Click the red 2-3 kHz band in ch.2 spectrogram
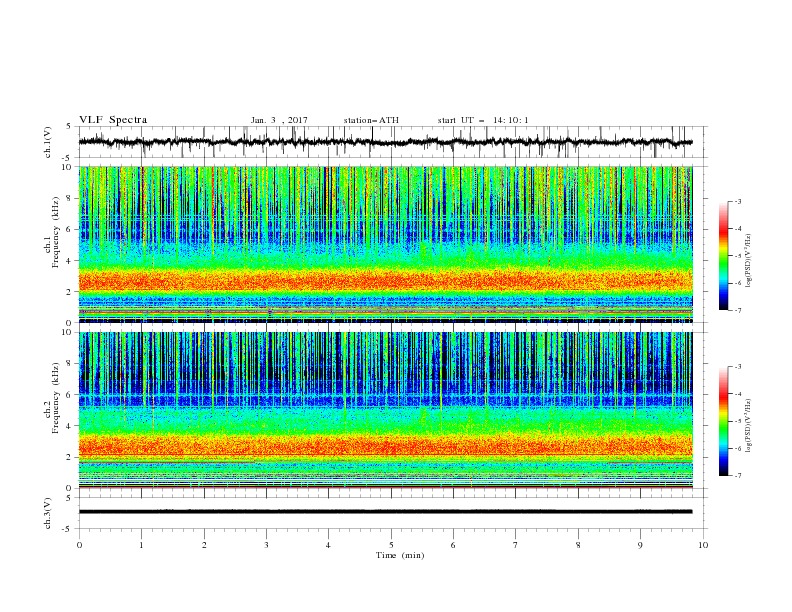The height and width of the screenshot is (612, 792). [385, 446]
